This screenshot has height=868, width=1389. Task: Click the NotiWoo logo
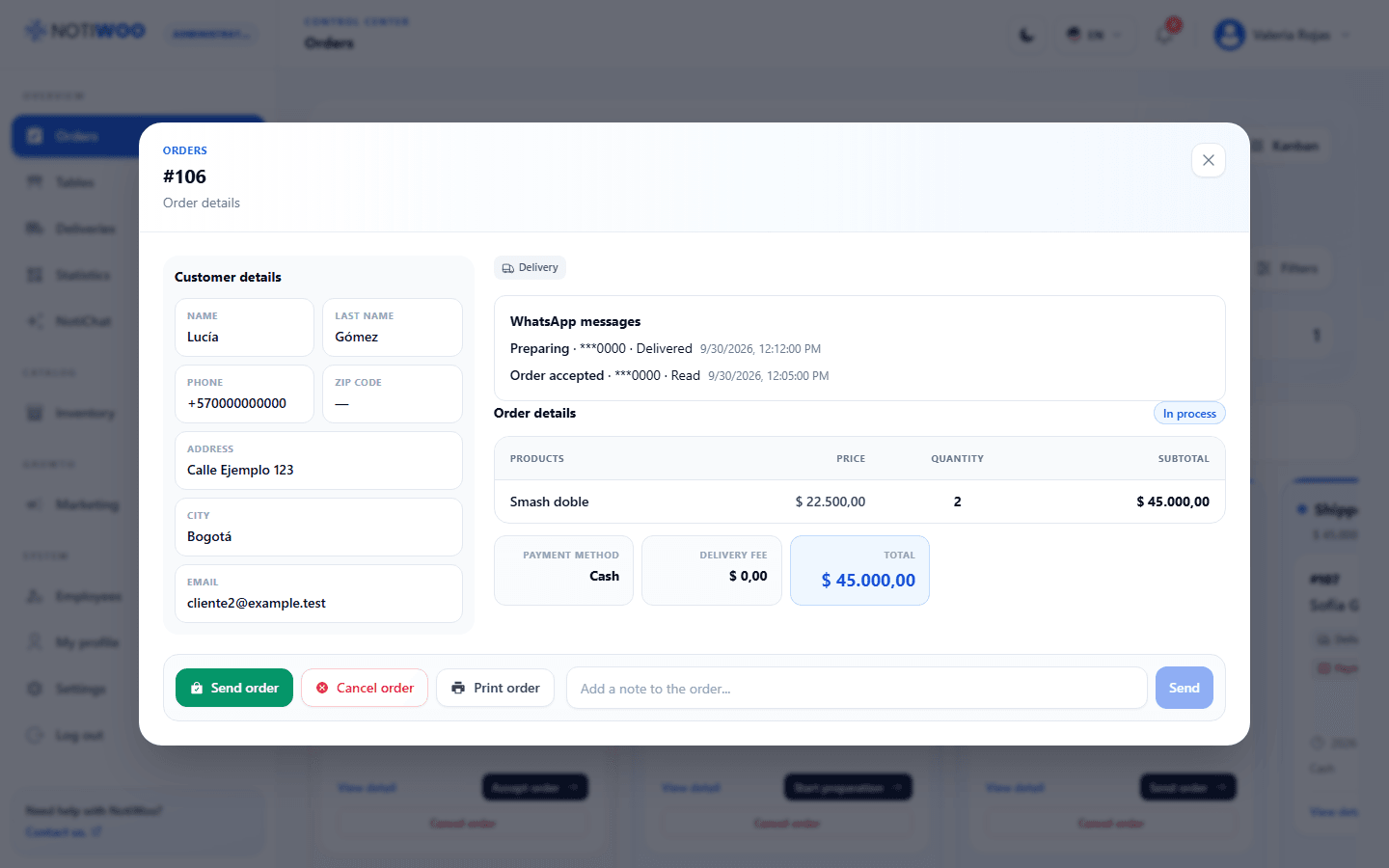point(85,31)
